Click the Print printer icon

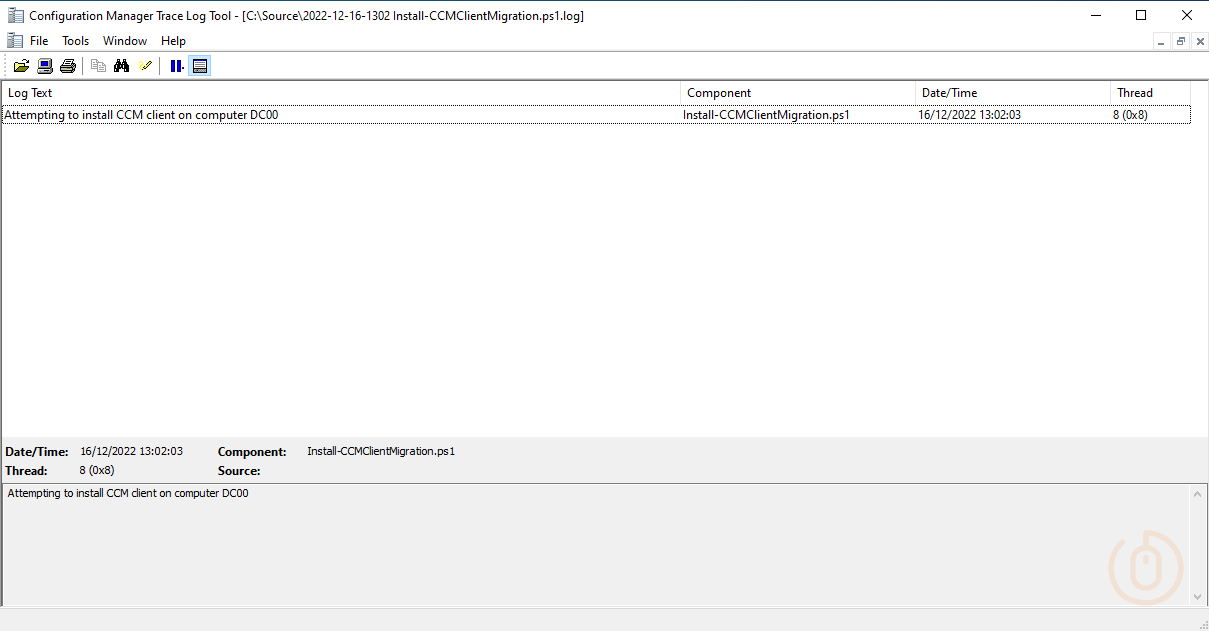68,66
